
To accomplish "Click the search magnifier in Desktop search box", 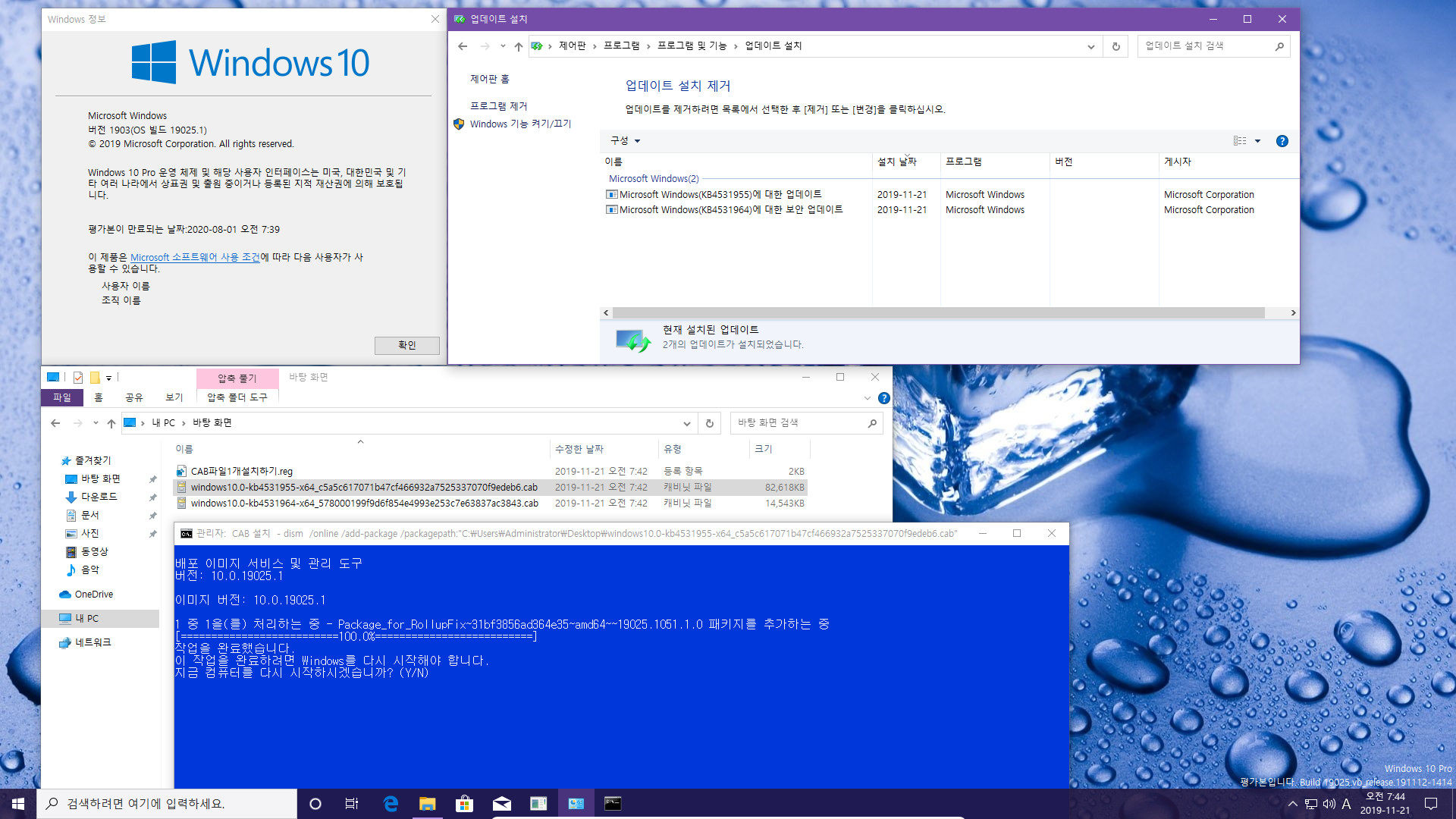I will [872, 423].
